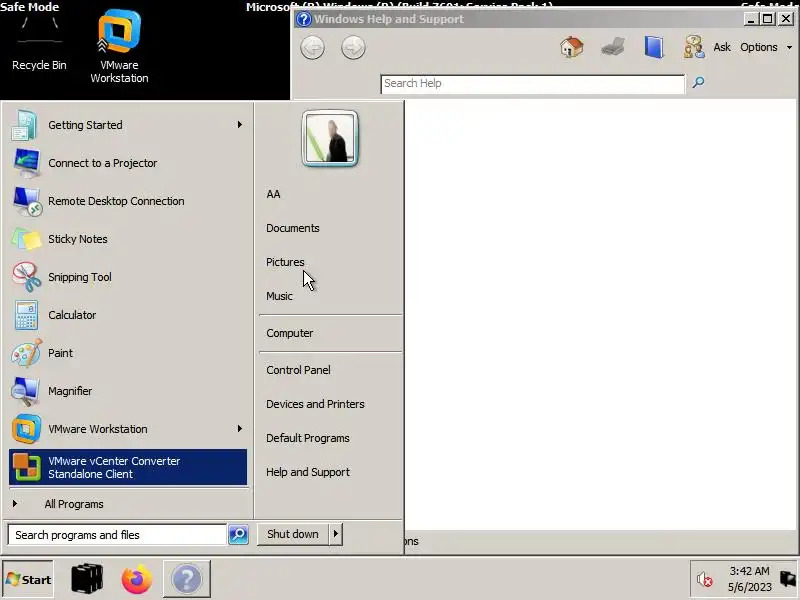Image resolution: width=800 pixels, height=600 pixels.
Task: Open Paint program entry
Action: coord(128,353)
